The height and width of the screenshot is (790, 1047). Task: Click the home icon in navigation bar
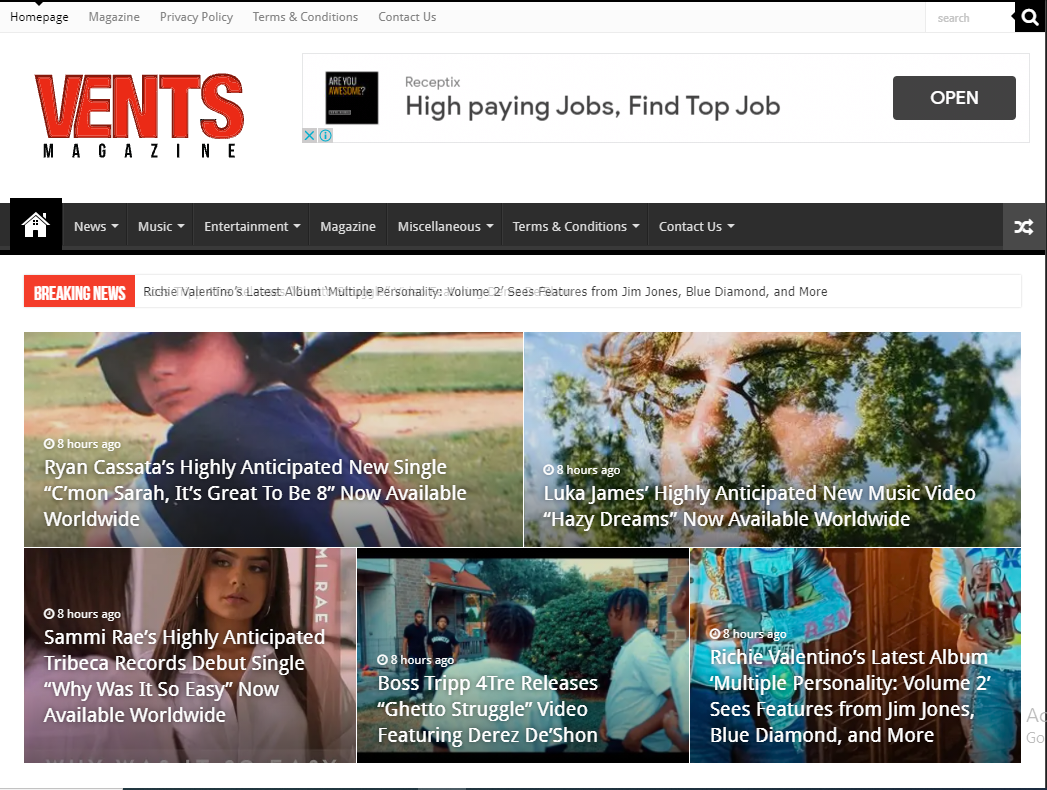click(36, 225)
